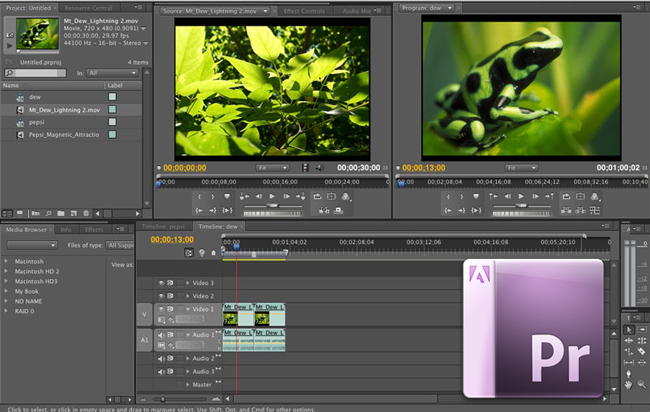Click Lift button in Program monitor
Screen dimensions: 650x412
pyautogui.click(x=566, y=211)
